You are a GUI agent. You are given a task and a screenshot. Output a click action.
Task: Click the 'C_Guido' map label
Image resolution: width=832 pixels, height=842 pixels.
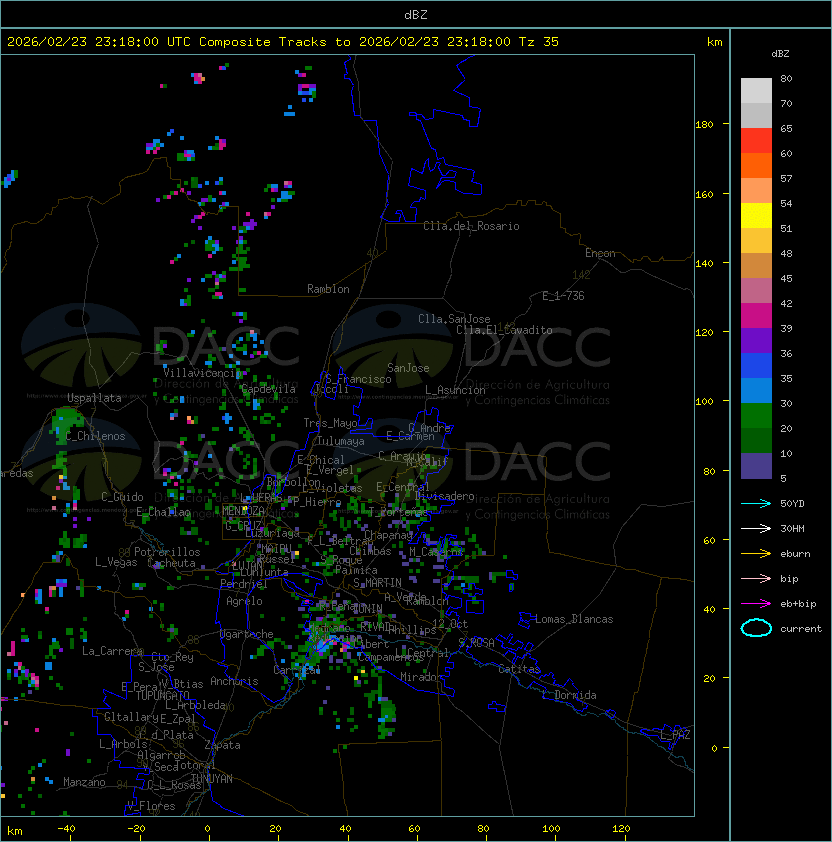tap(122, 497)
